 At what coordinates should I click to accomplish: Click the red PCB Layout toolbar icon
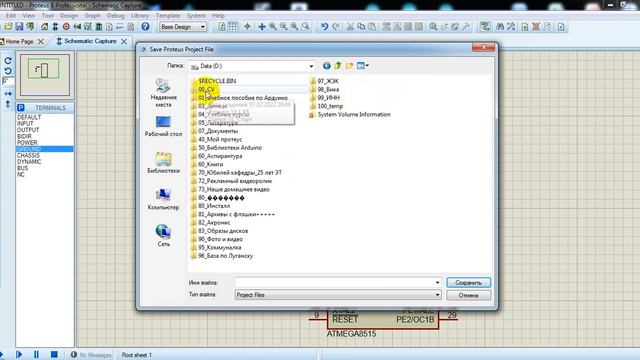point(66,27)
